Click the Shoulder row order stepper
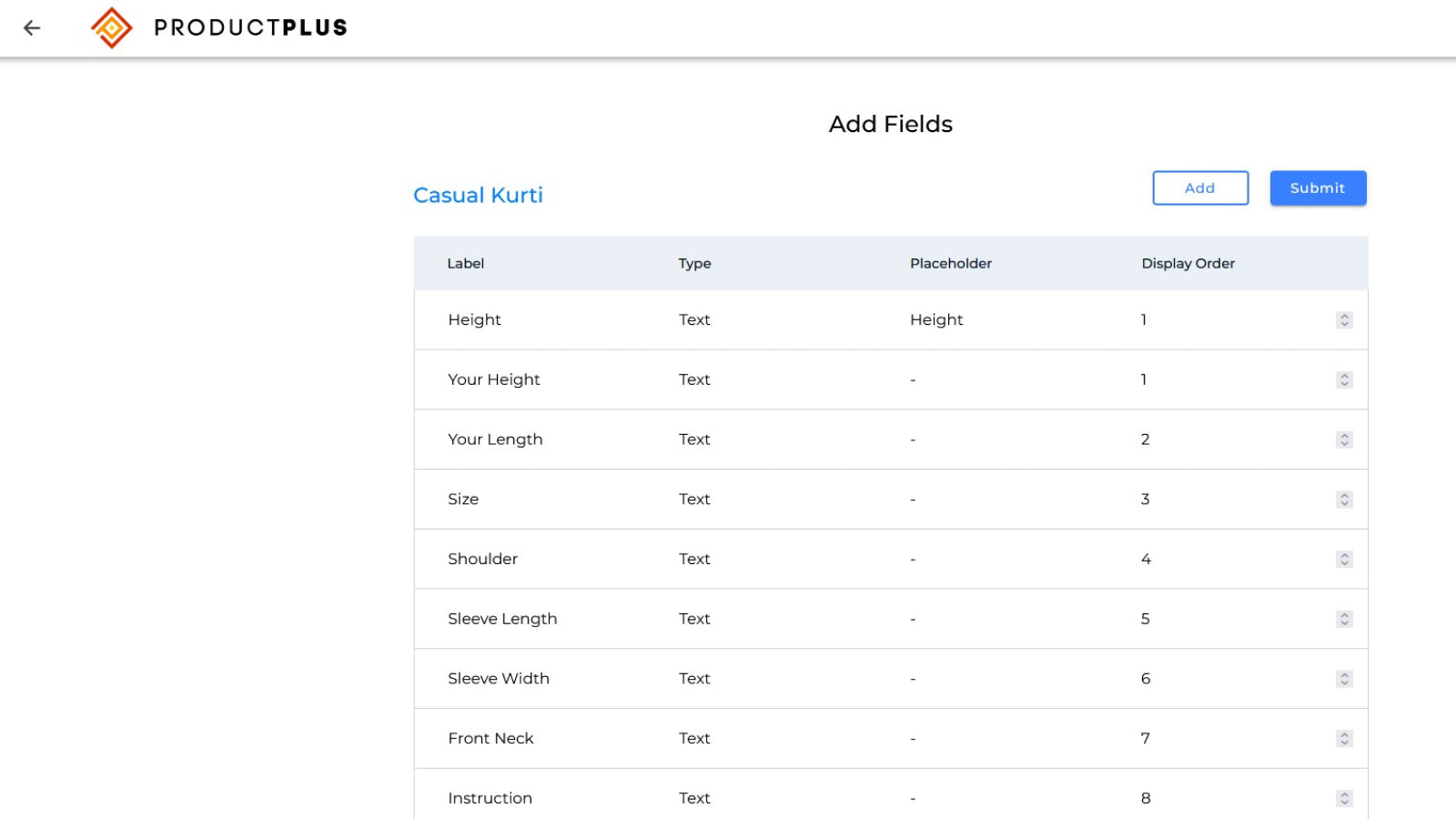 [x=1343, y=559]
